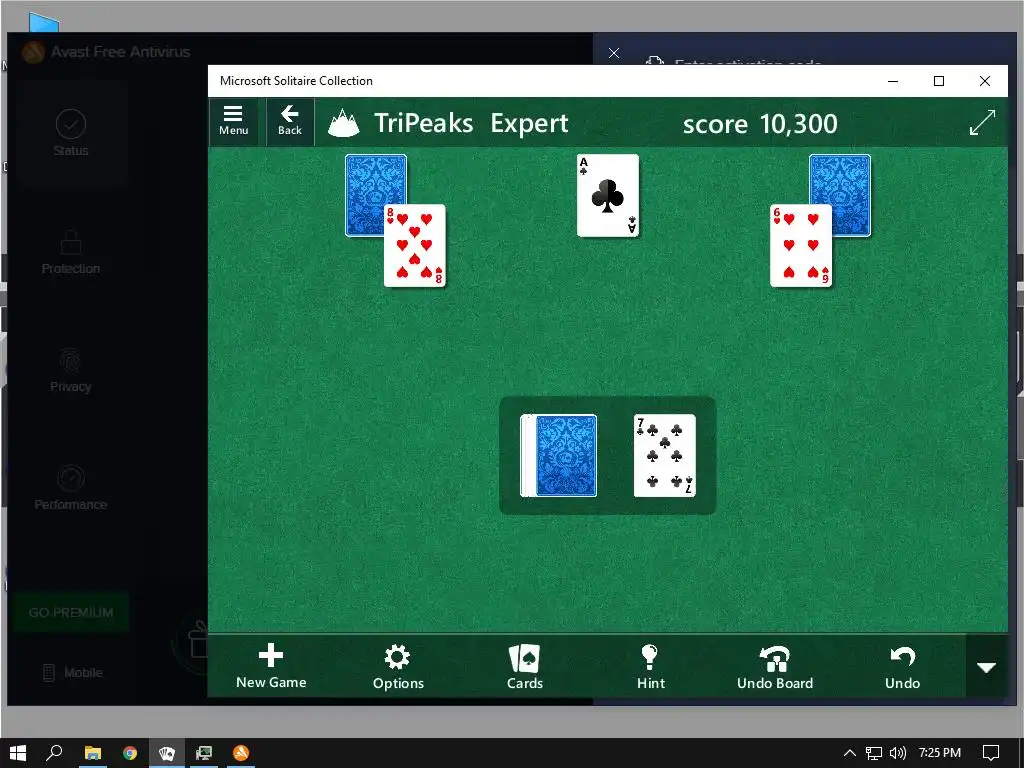Screen dimensions: 1024x768
Task: Launch Chrome from the taskbar
Action: 130,753
